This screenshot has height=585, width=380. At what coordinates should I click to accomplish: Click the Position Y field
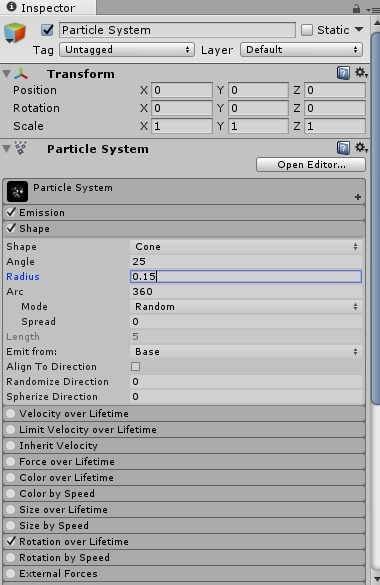(x=258, y=90)
